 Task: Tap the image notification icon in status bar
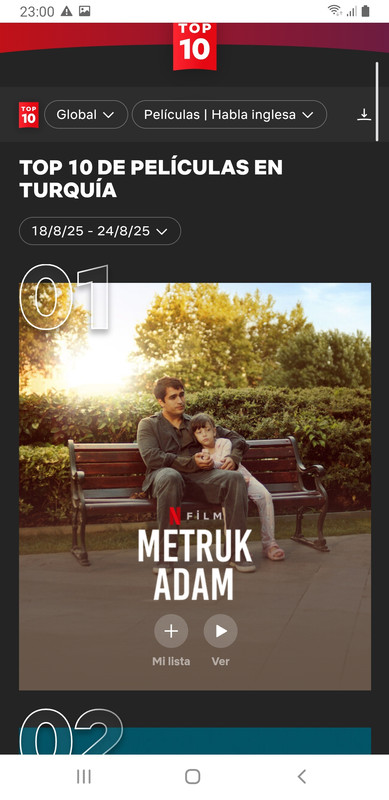point(85,11)
